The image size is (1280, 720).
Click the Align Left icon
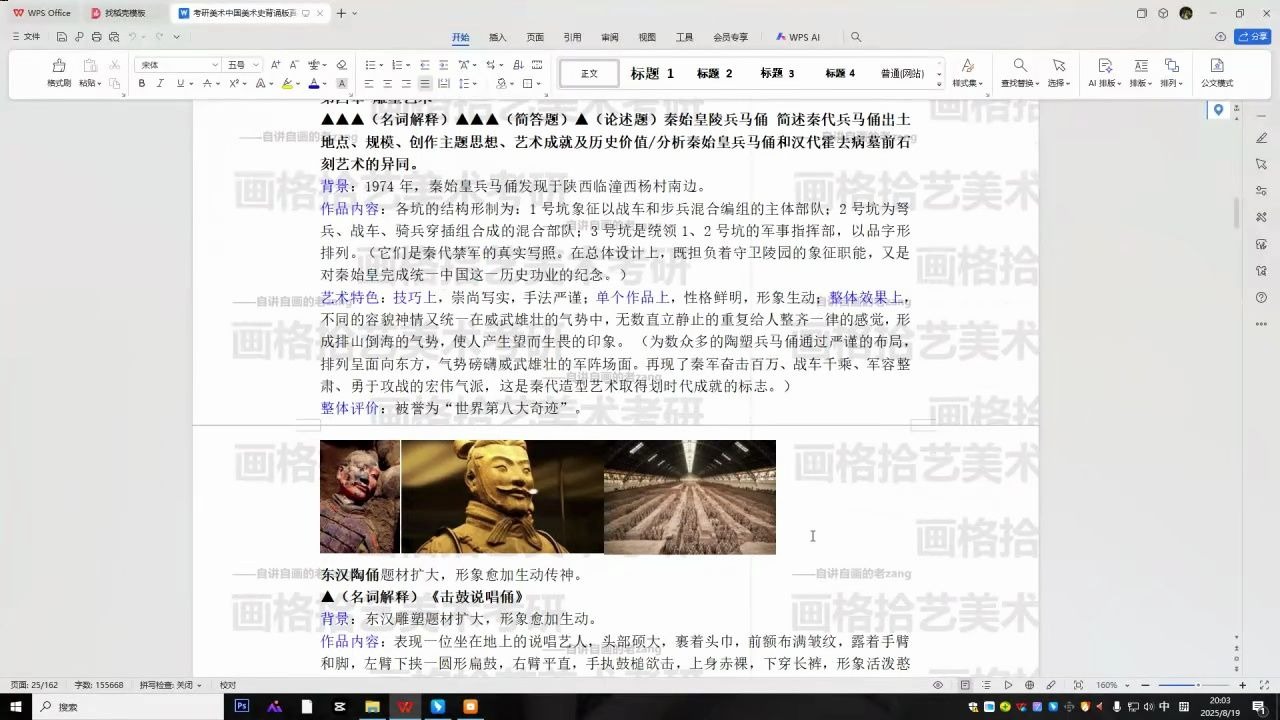point(369,84)
